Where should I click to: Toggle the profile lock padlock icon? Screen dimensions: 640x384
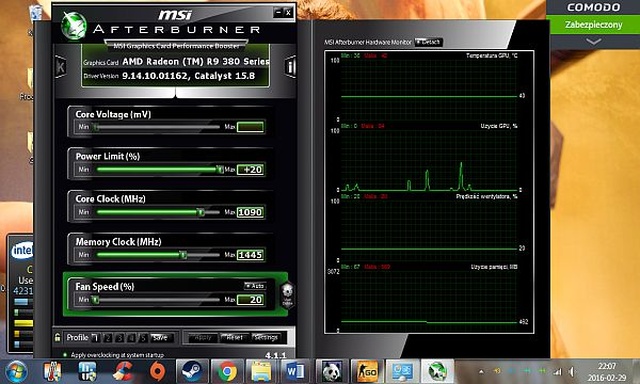click(58, 337)
